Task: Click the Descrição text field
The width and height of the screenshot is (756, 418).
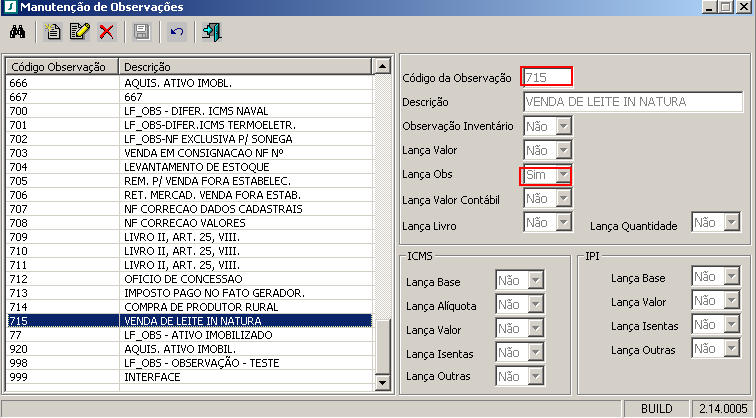Action: point(632,102)
